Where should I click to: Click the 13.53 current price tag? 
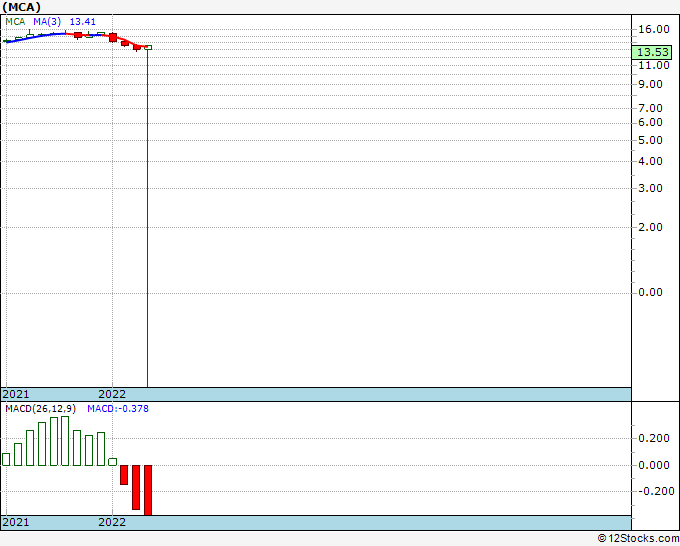[x=653, y=52]
